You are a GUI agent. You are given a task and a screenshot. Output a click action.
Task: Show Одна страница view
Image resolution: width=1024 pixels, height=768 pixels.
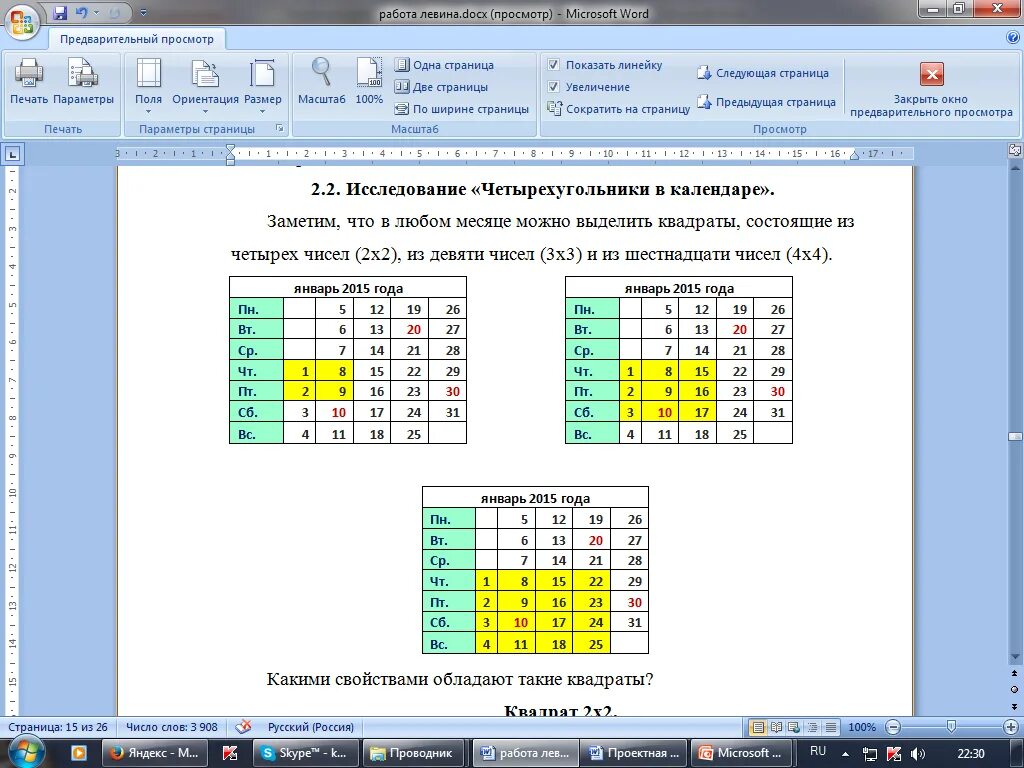(x=444, y=65)
